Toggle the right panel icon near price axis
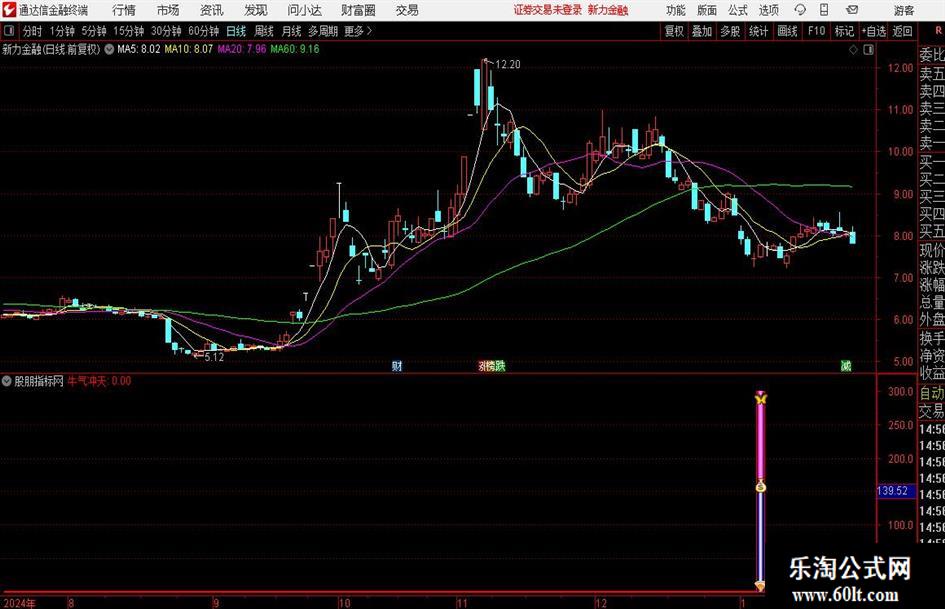Viewport: 945px width, 609px height. click(868, 50)
